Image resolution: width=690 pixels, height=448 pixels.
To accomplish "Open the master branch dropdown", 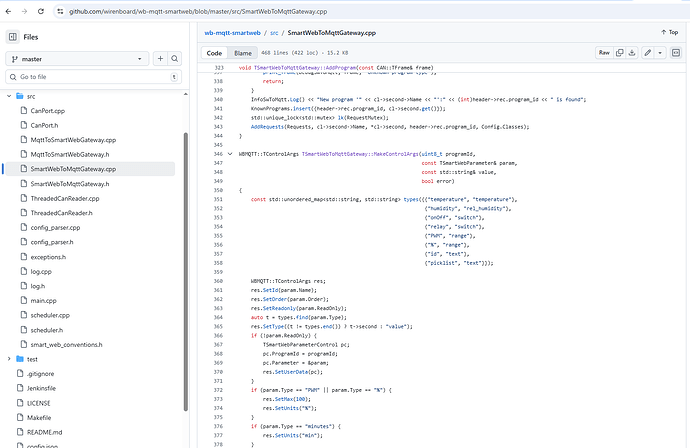I will 77,59.
